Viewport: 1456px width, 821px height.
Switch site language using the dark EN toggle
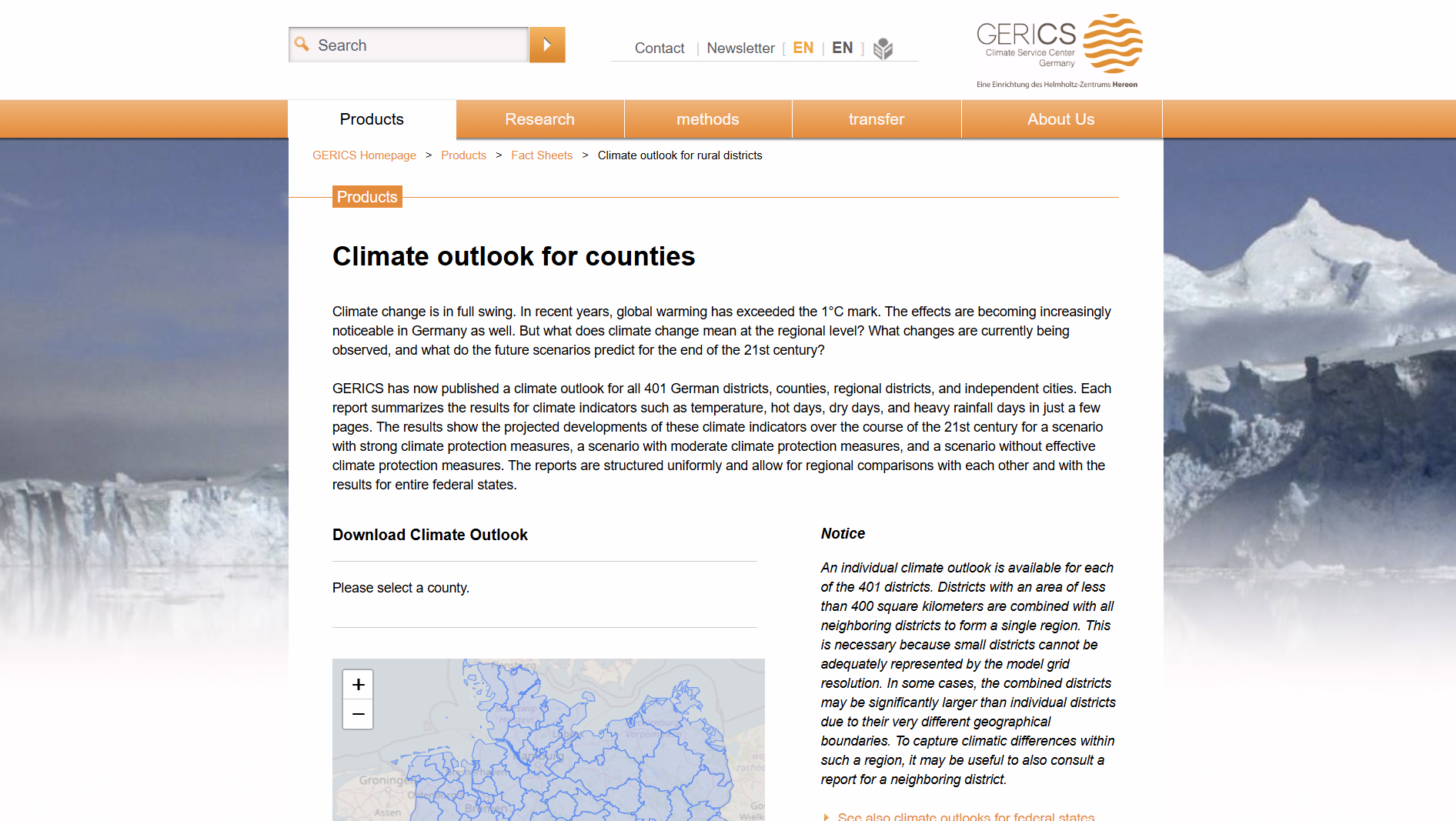pyautogui.click(x=842, y=48)
